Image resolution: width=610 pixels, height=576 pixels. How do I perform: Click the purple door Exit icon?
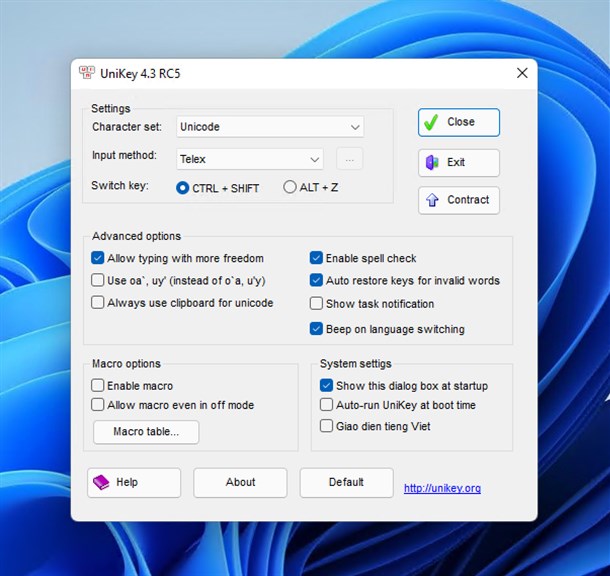pos(432,162)
